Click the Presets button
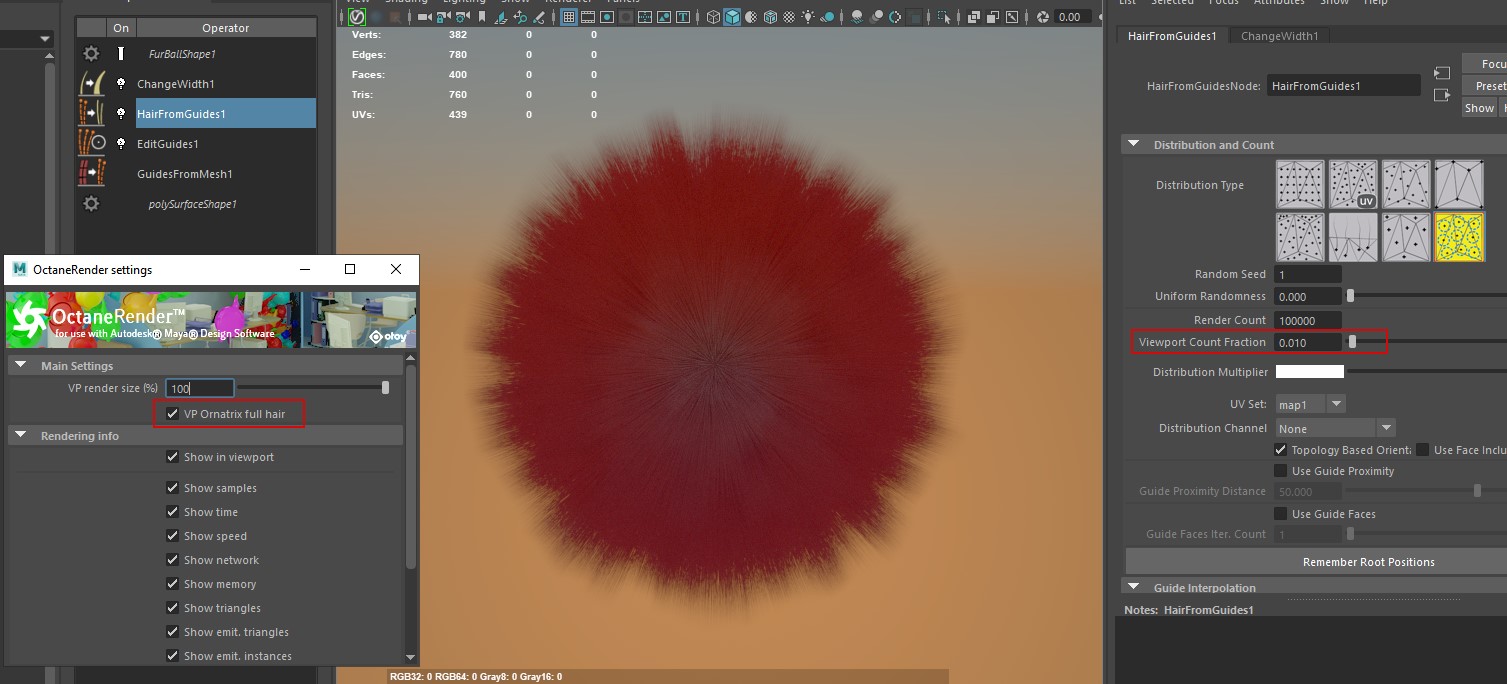 click(x=1484, y=86)
